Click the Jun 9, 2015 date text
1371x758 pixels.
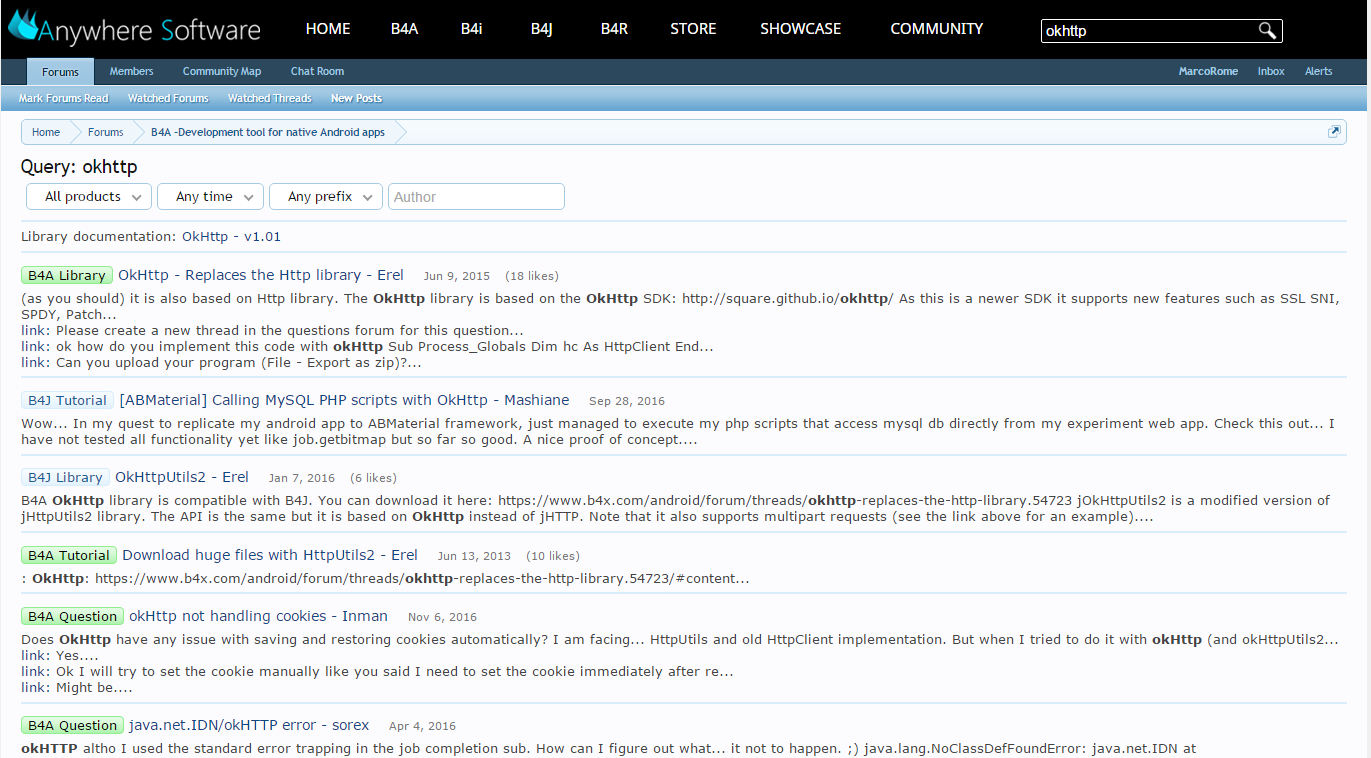point(457,276)
